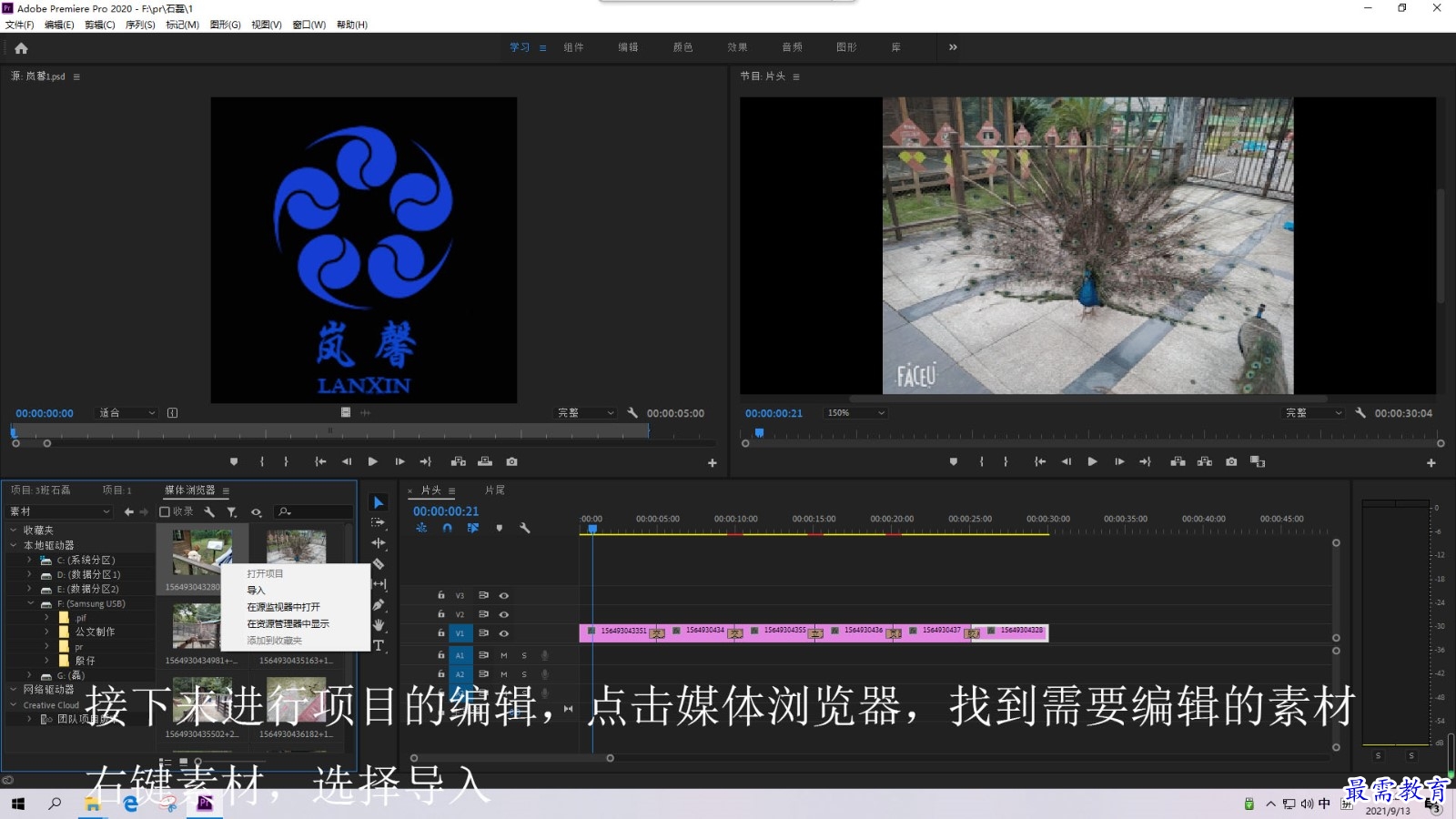The image size is (1456, 819).
Task: Select the Razor tool
Action: point(379,563)
